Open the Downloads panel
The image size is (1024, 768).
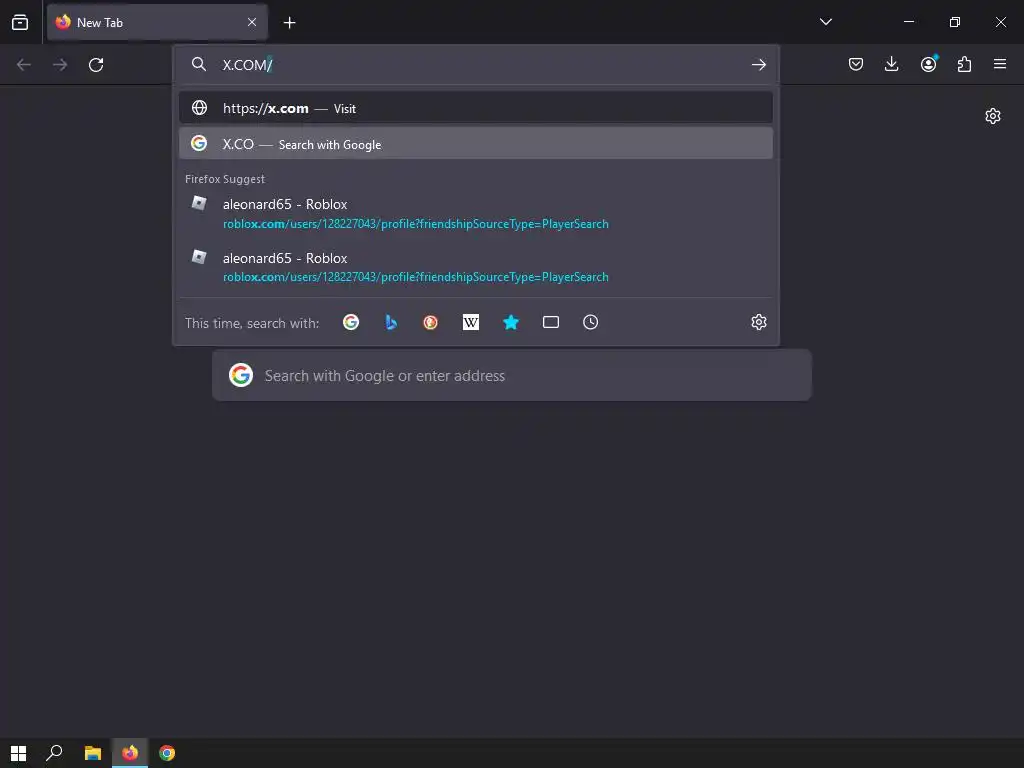(x=891, y=64)
